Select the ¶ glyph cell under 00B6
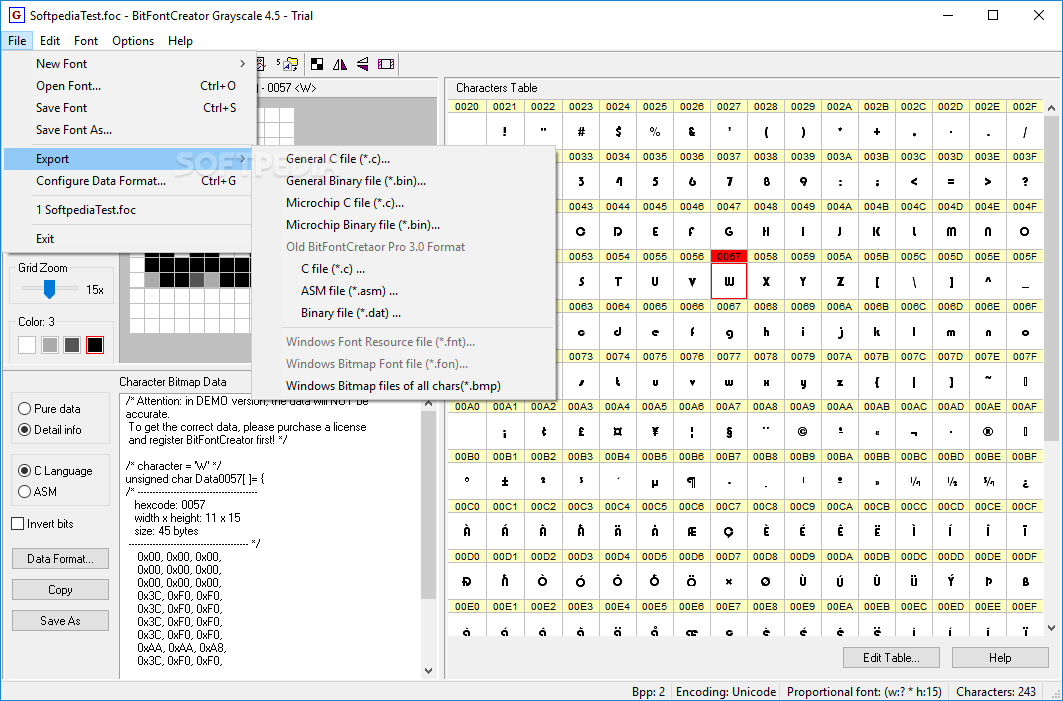The image size is (1063, 701). pyautogui.click(x=691, y=481)
